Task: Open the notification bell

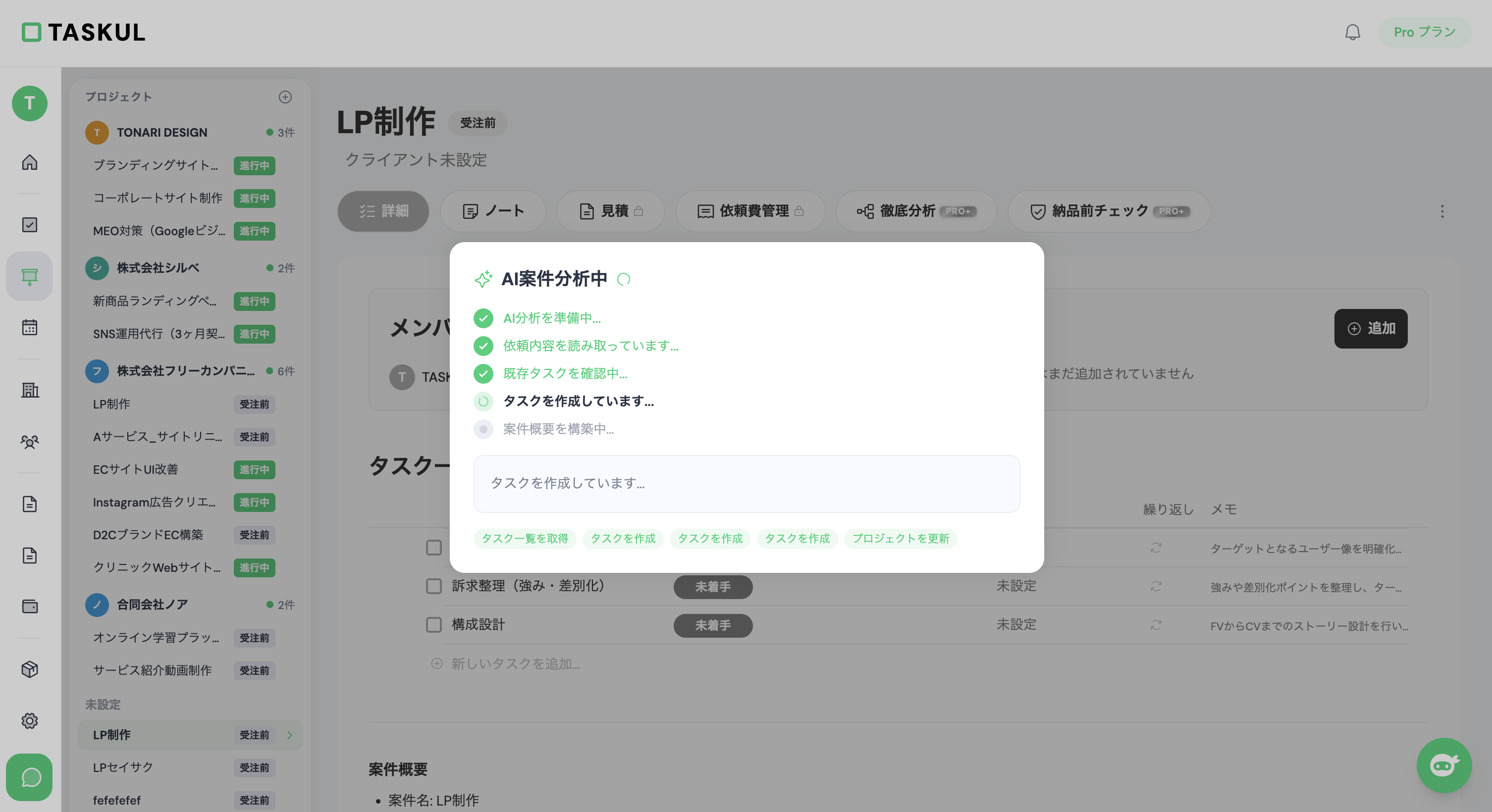Action: 1353,32
